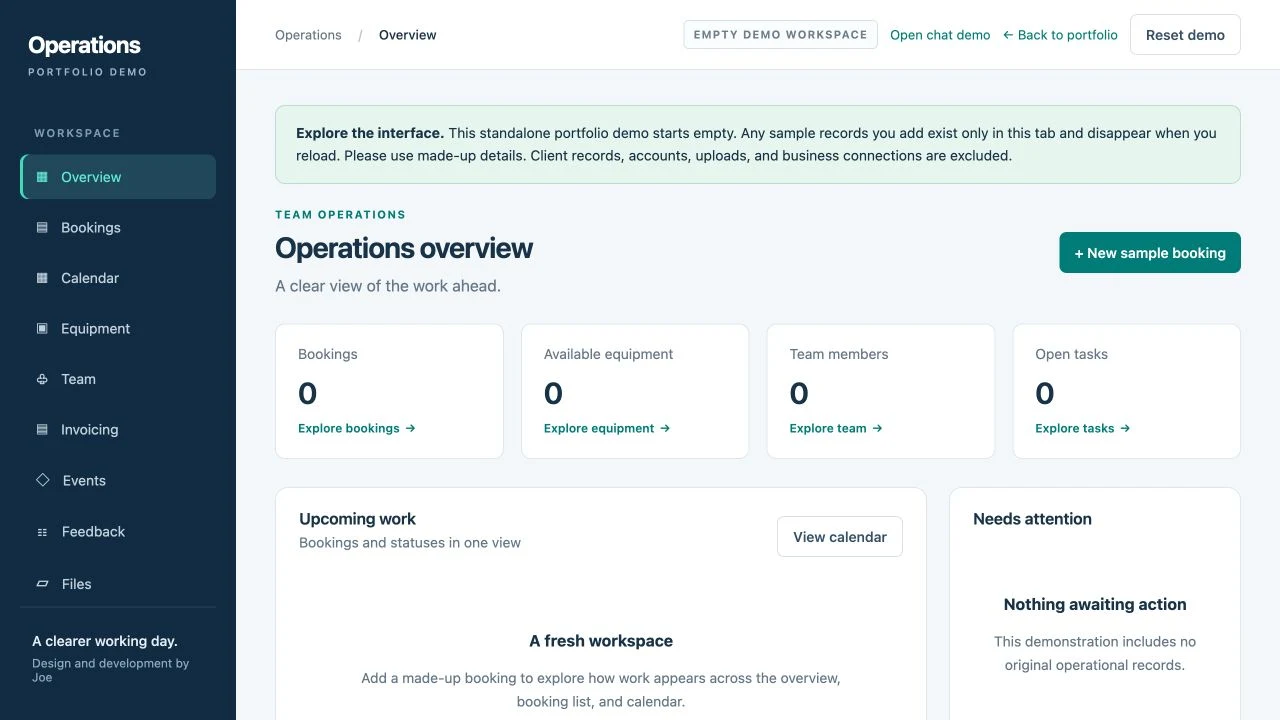Click the Team icon in sidebar

click(42, 379)
